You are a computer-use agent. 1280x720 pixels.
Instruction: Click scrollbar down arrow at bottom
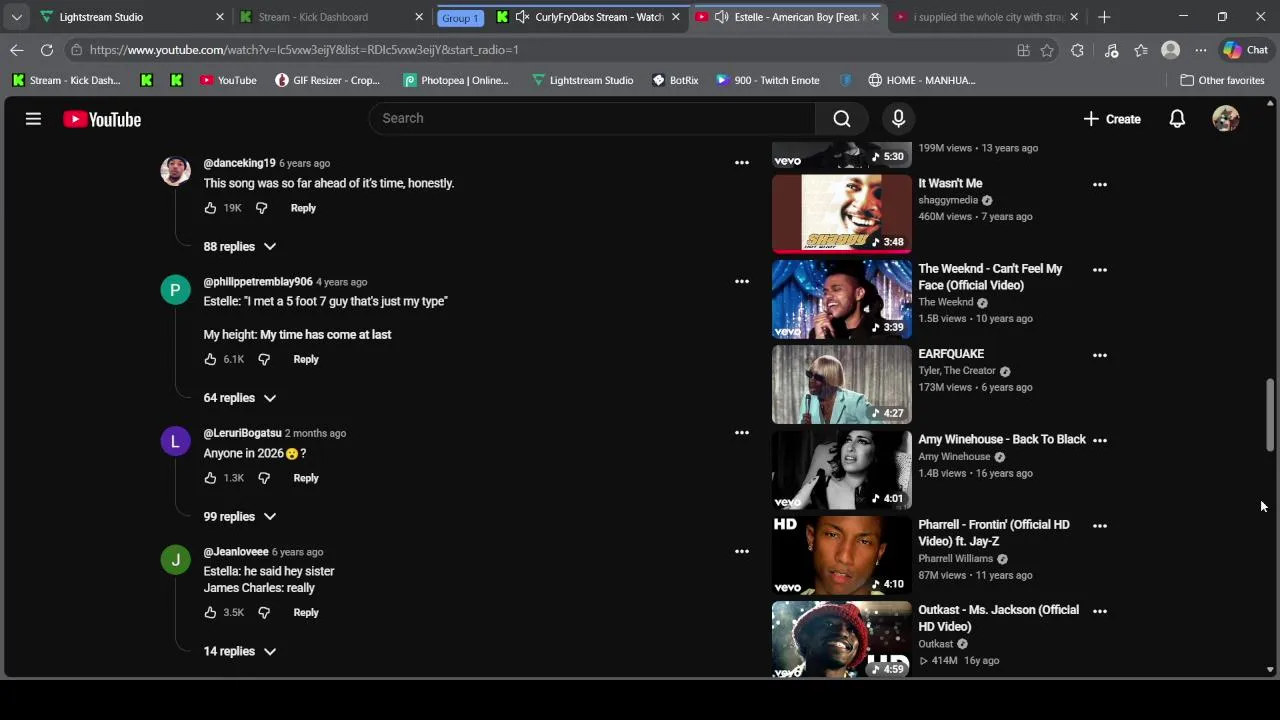(1271, 670)
